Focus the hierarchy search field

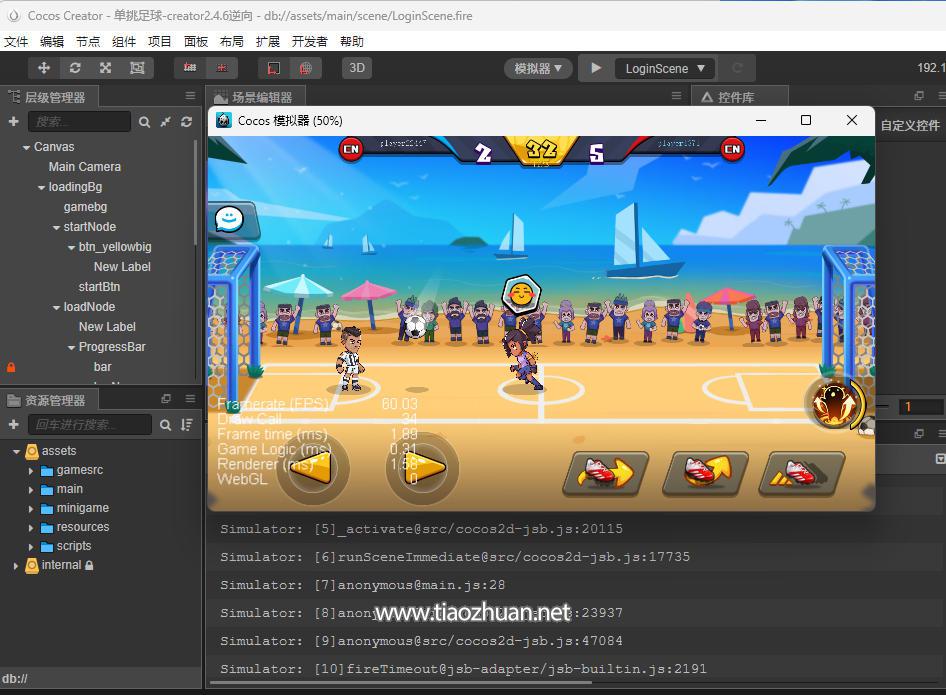pyautogui.click(x=79, y=121)
